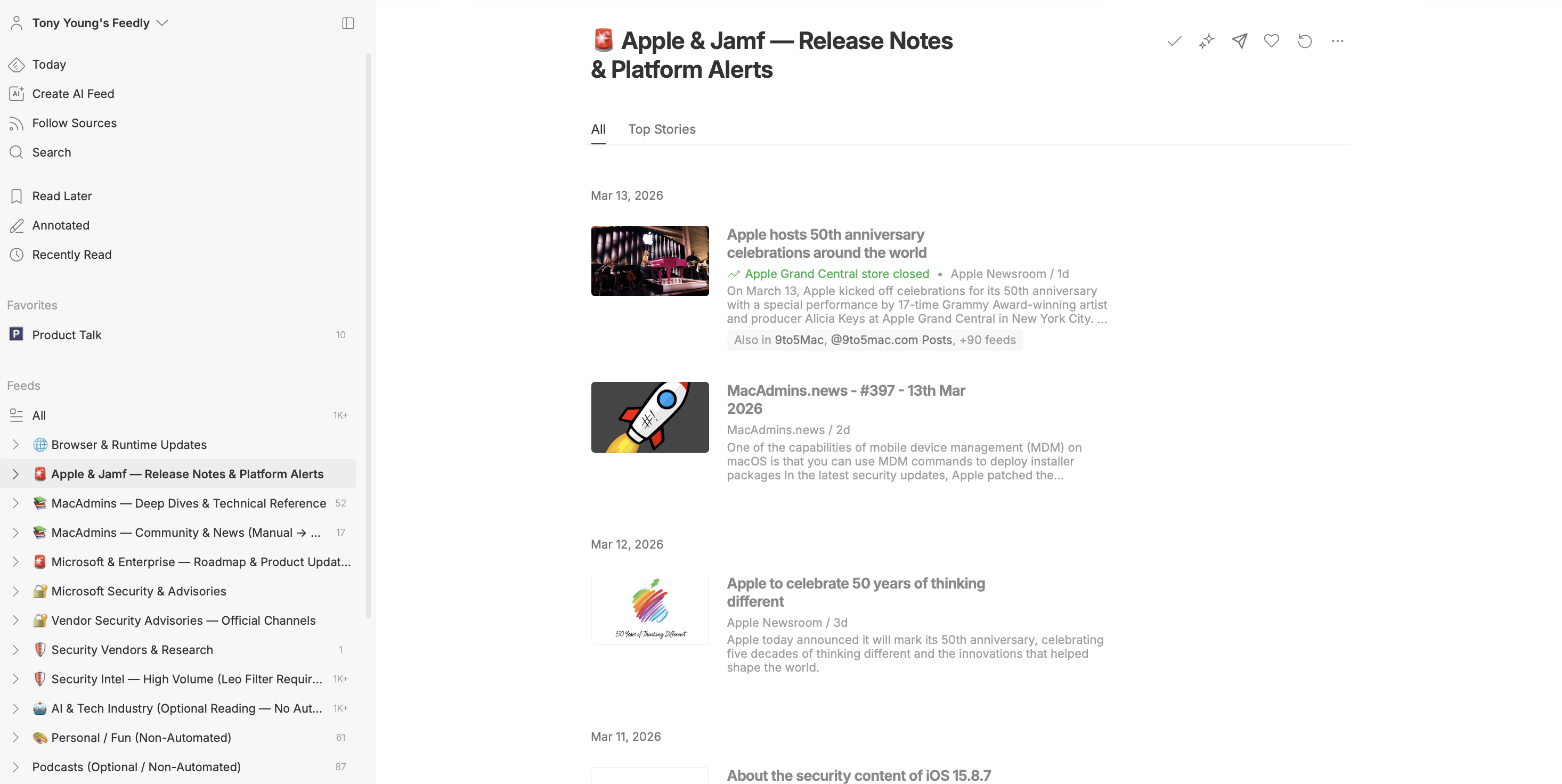Expand the Microsoft Security & Advisories feed

tap(15, 591)
